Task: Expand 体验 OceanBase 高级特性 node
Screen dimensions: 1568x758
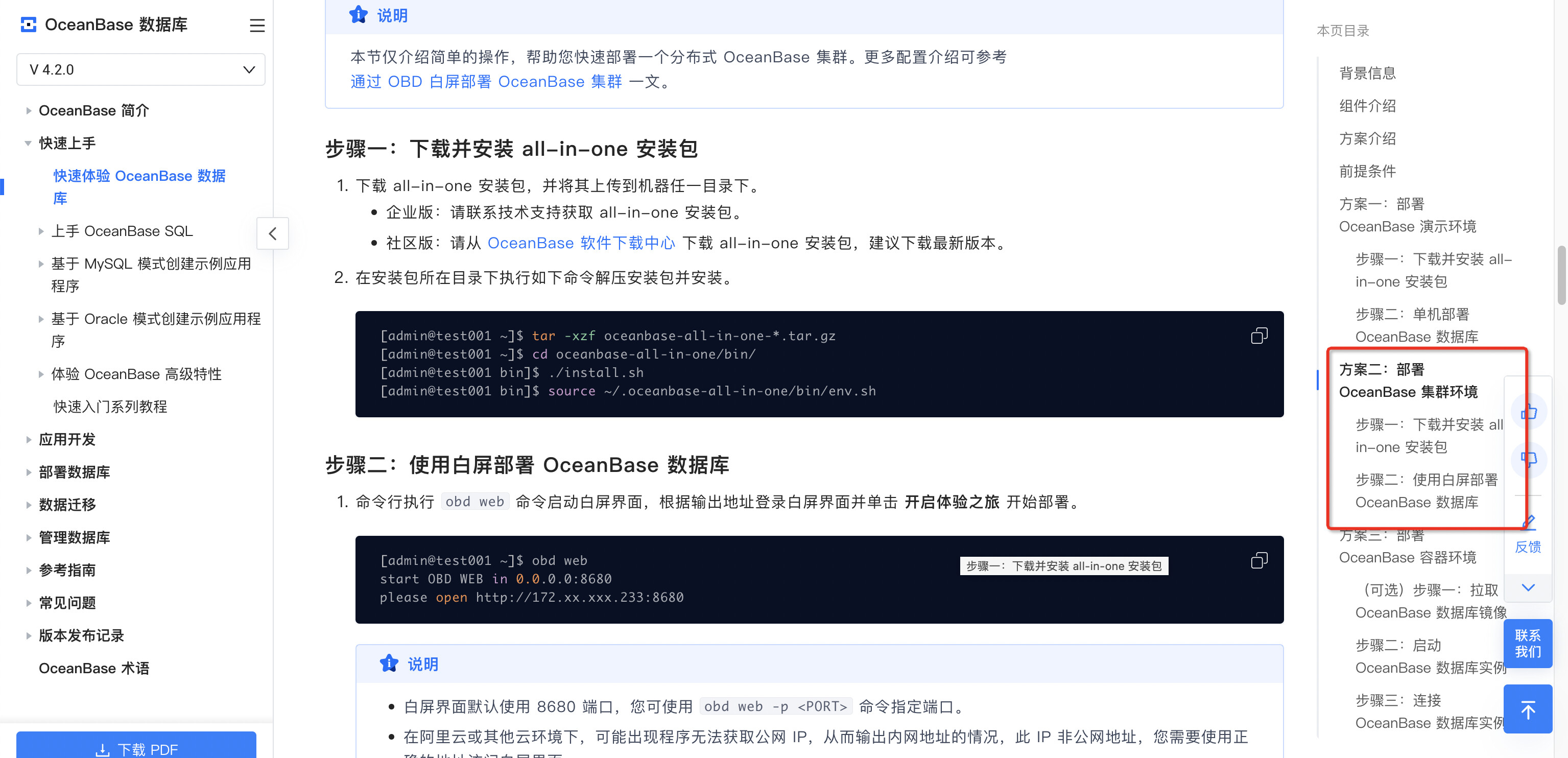Action: pyautogui.click(x=41, y=374)
